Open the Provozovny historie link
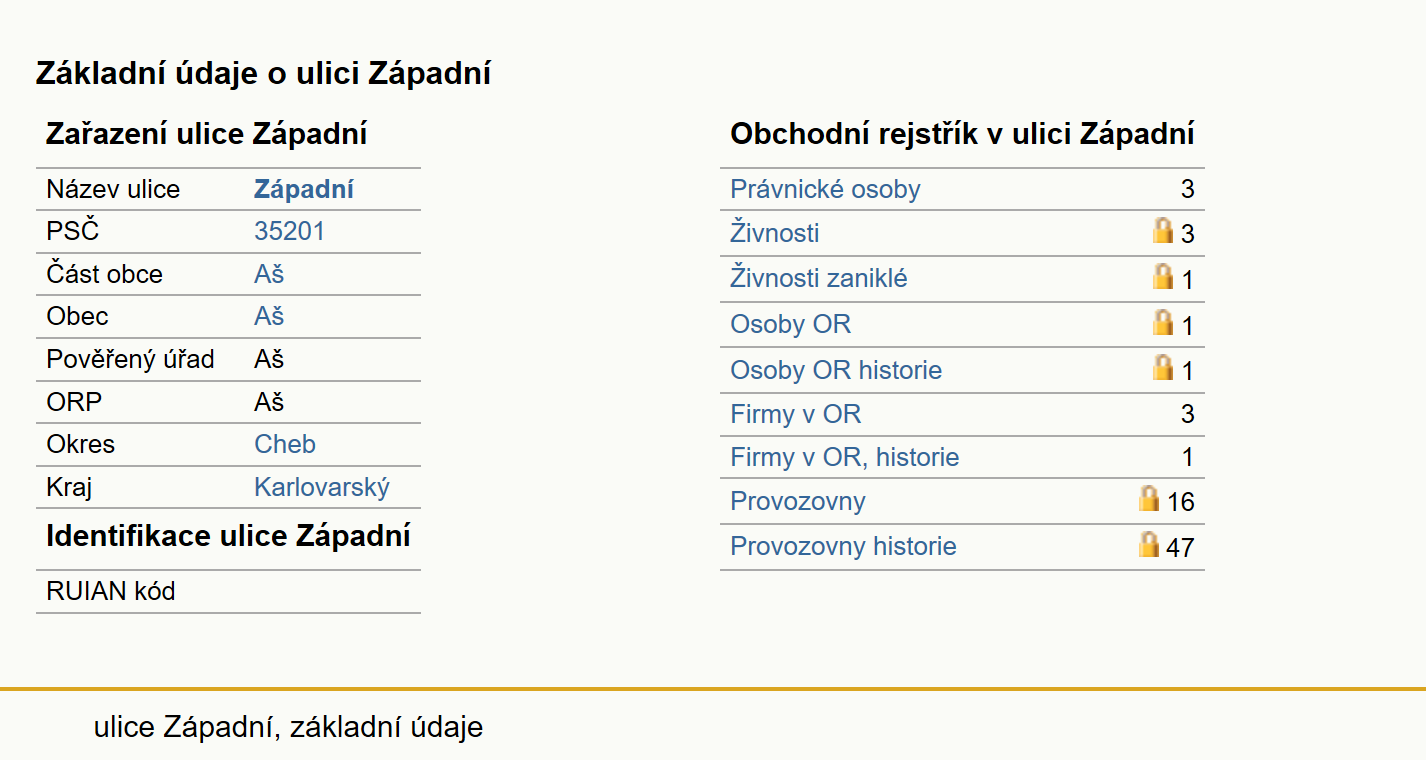Viewport: 1426px width, 760px height. tap(843, 546)
